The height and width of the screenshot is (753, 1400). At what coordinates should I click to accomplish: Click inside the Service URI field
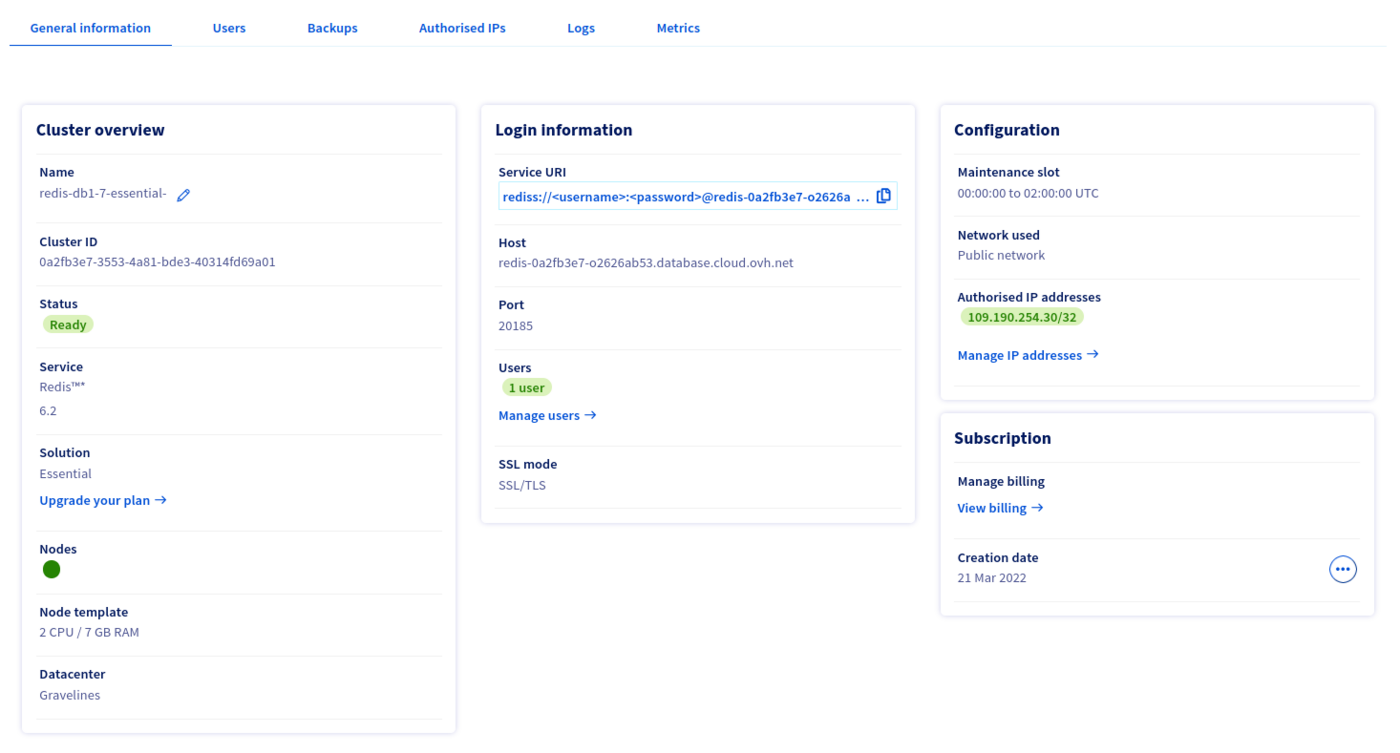tap(680, 197)
